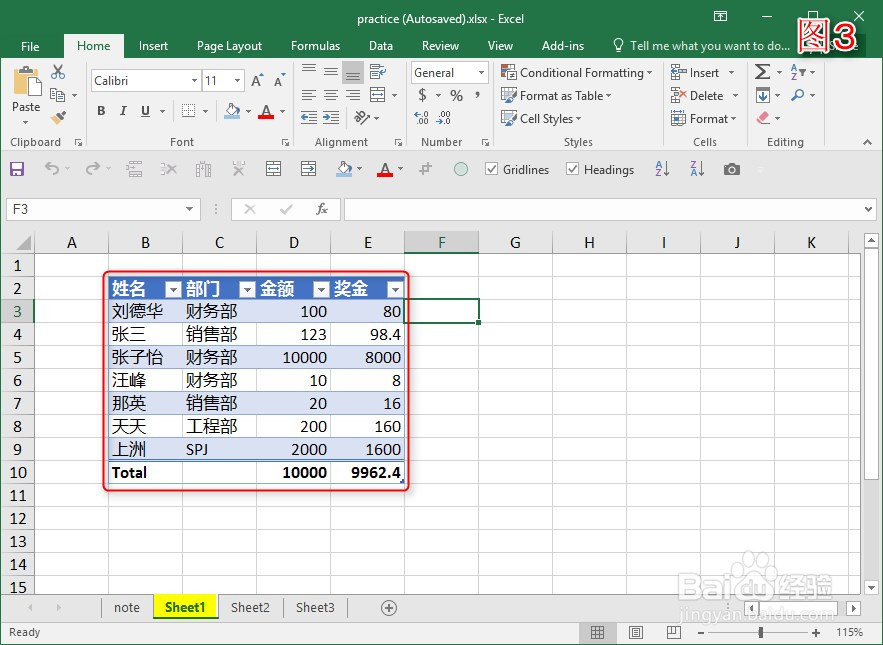Toggle bold formatting
This screenshot has width=883, height=645.
pyautogui.click(x=99, y=109)
